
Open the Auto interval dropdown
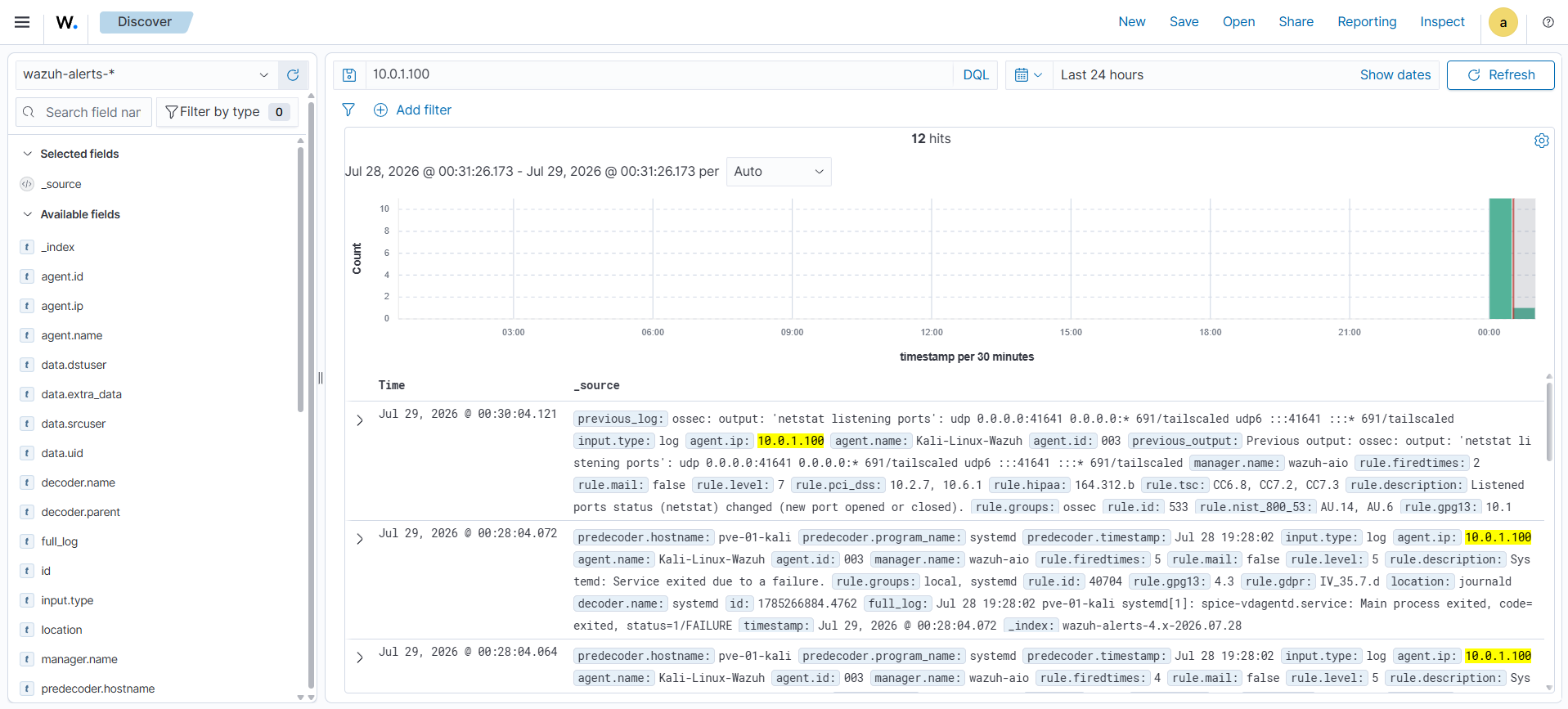(779, 172)
